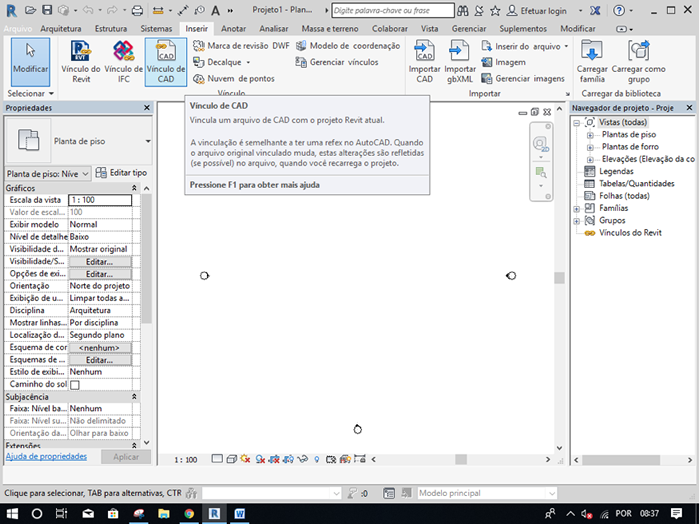Open the Planta de piso type selector dropdown
The width and height of the screenshot is (700, 524).
tap(147, 141)
